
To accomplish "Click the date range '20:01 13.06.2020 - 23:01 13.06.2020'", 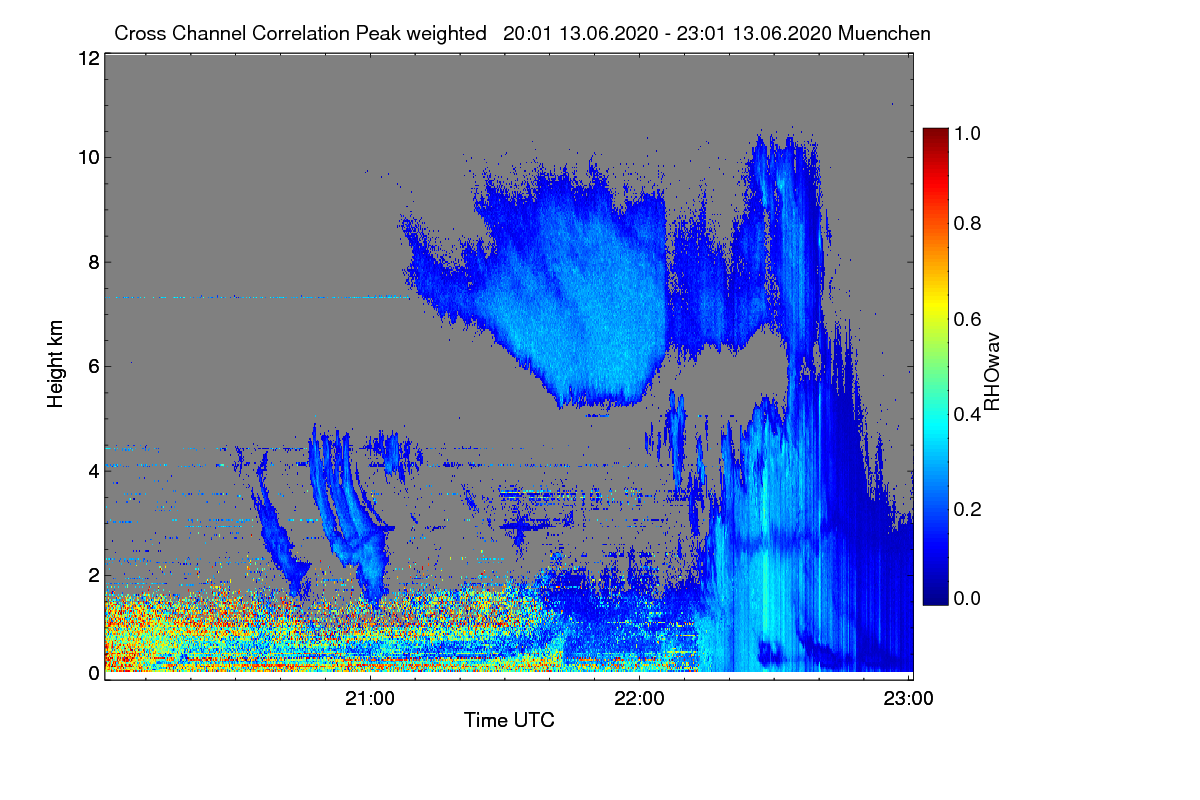I will point(669,33).
